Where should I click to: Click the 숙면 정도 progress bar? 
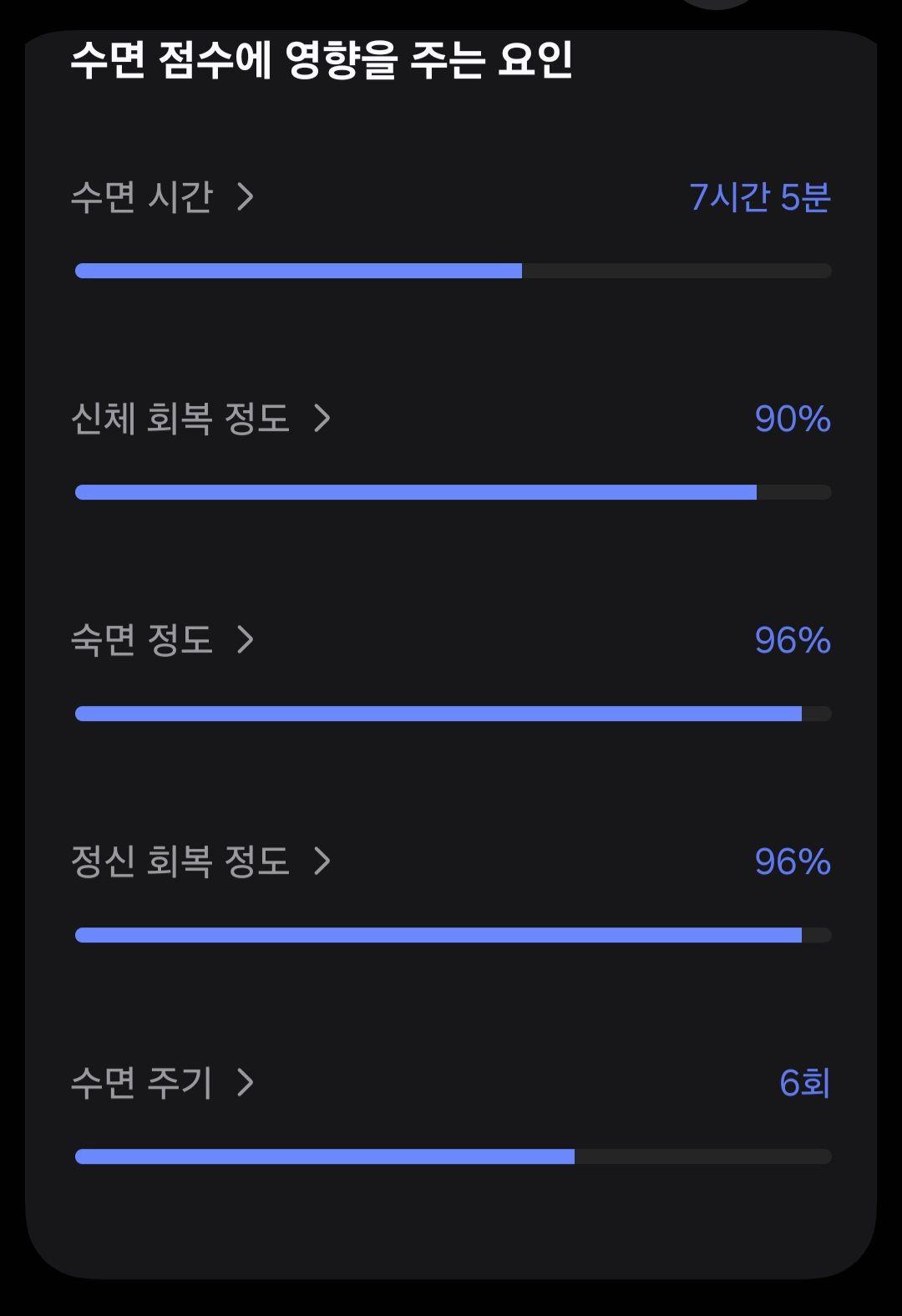[x=454, y=714]
